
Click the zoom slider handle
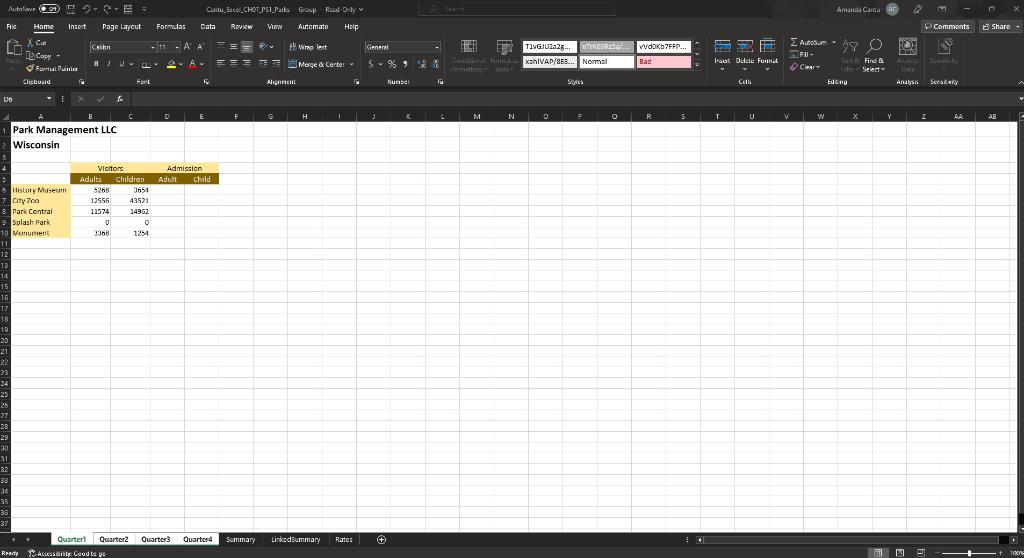click(x=969, y=553)
